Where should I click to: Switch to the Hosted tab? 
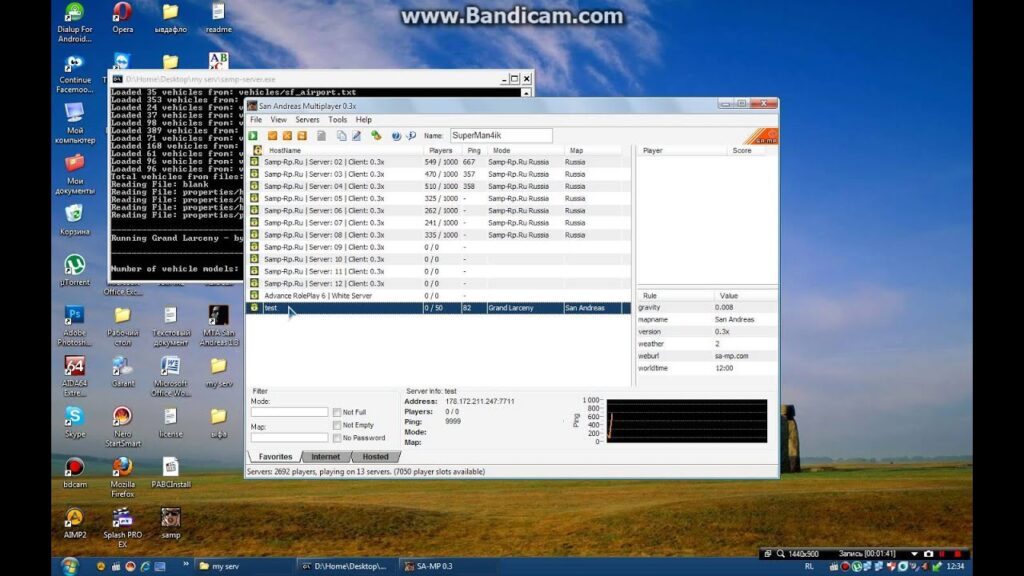pos(376,456)
